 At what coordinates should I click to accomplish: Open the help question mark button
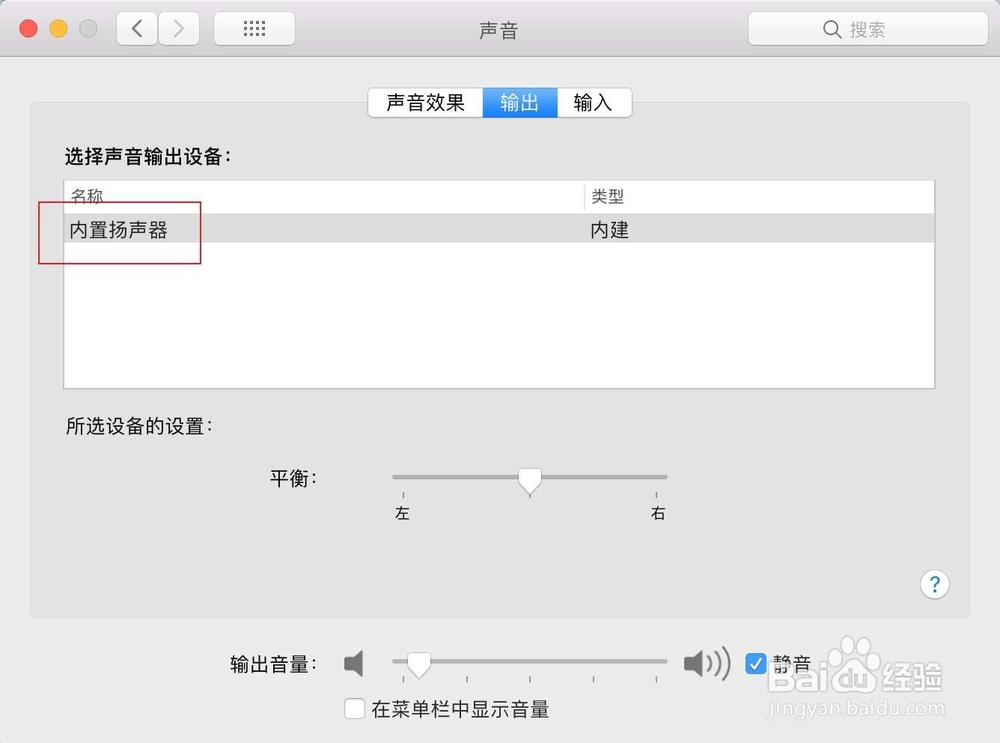(x=934, y=584)
